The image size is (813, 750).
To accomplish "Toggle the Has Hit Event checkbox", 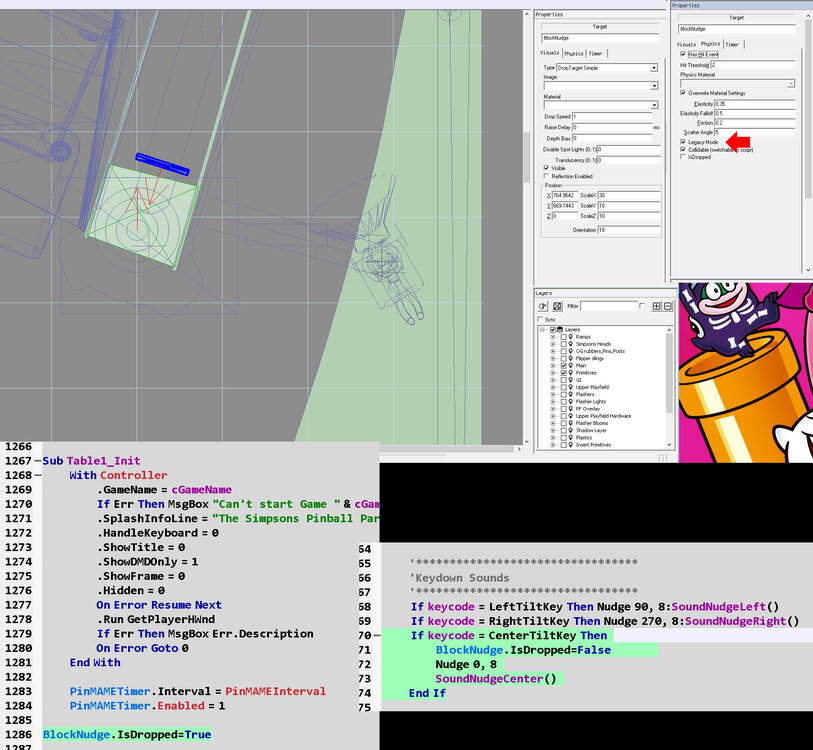I will coord(683,54).
